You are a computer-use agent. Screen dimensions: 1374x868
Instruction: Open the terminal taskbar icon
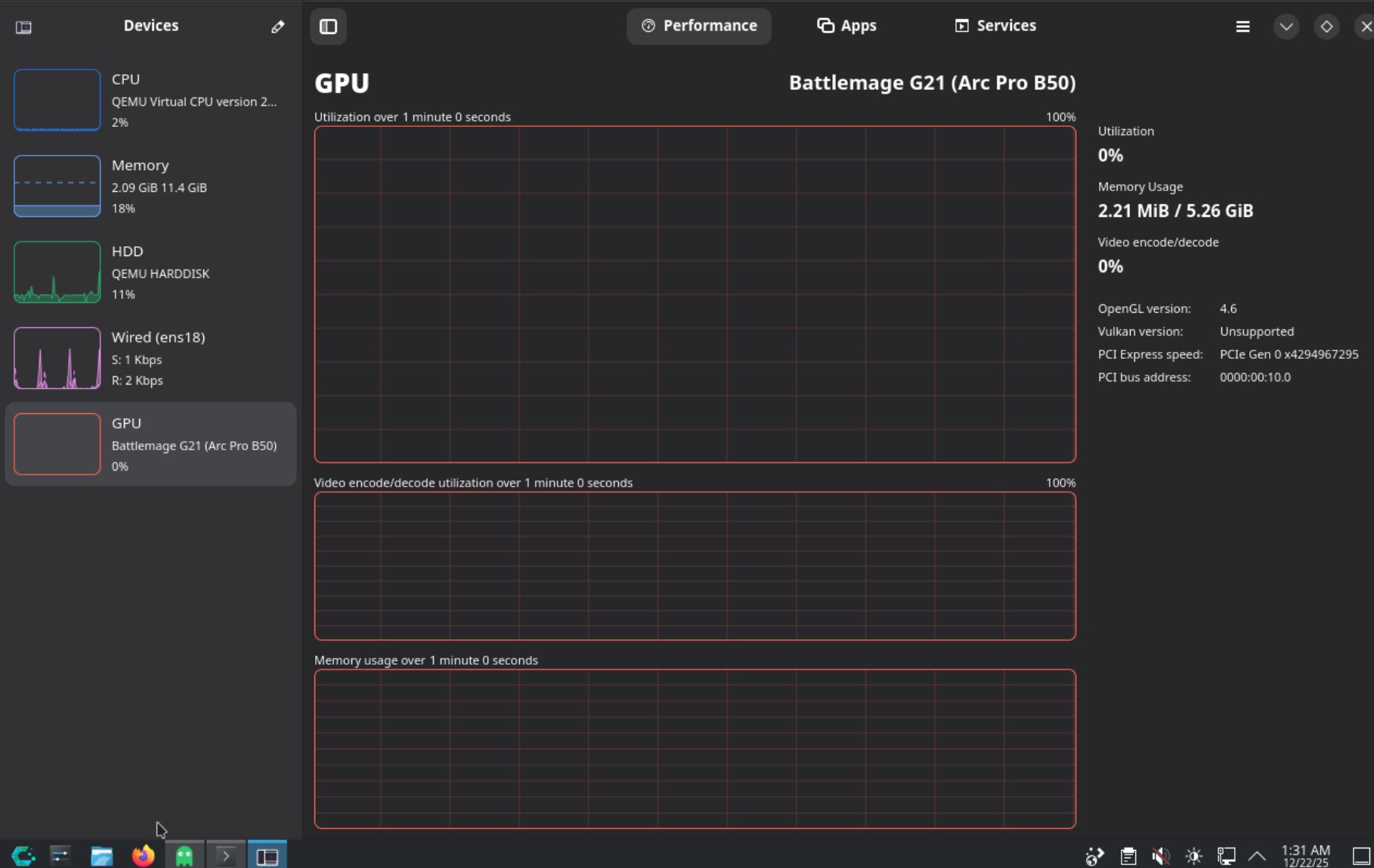tap(225, 855)
